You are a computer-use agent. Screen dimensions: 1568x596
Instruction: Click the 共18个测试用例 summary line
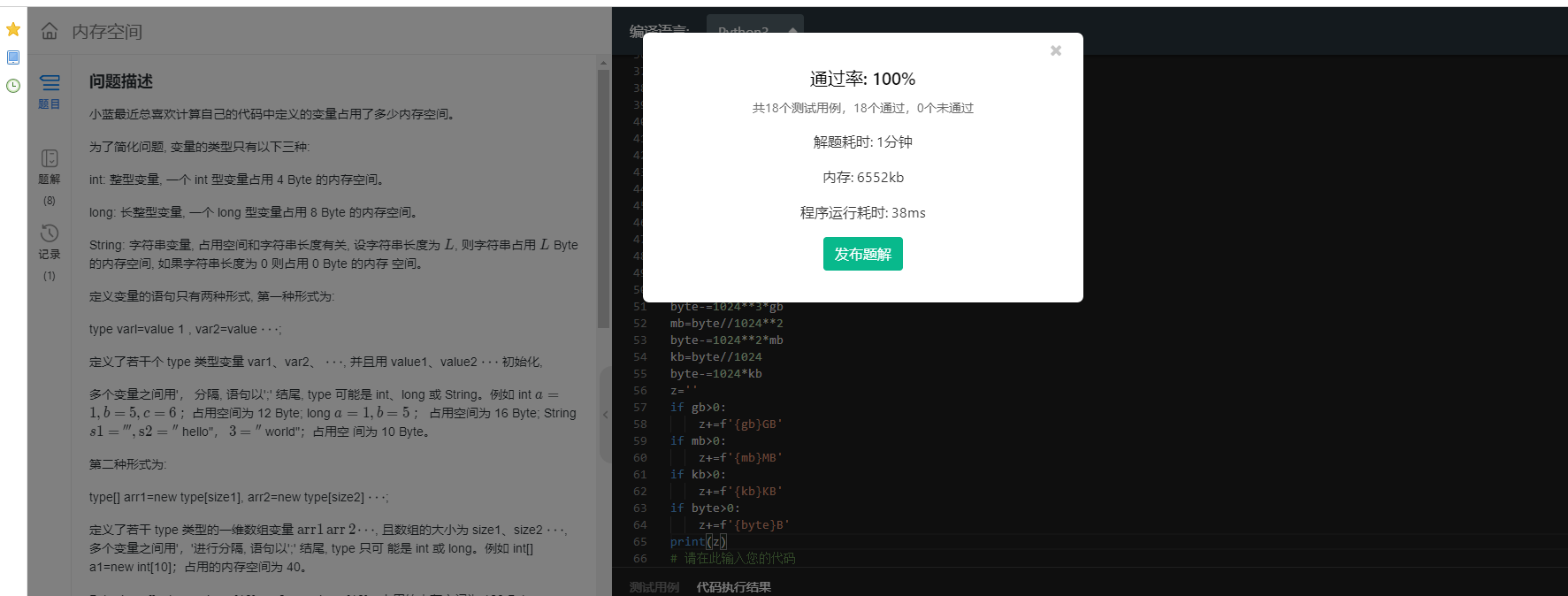point(863,108)
